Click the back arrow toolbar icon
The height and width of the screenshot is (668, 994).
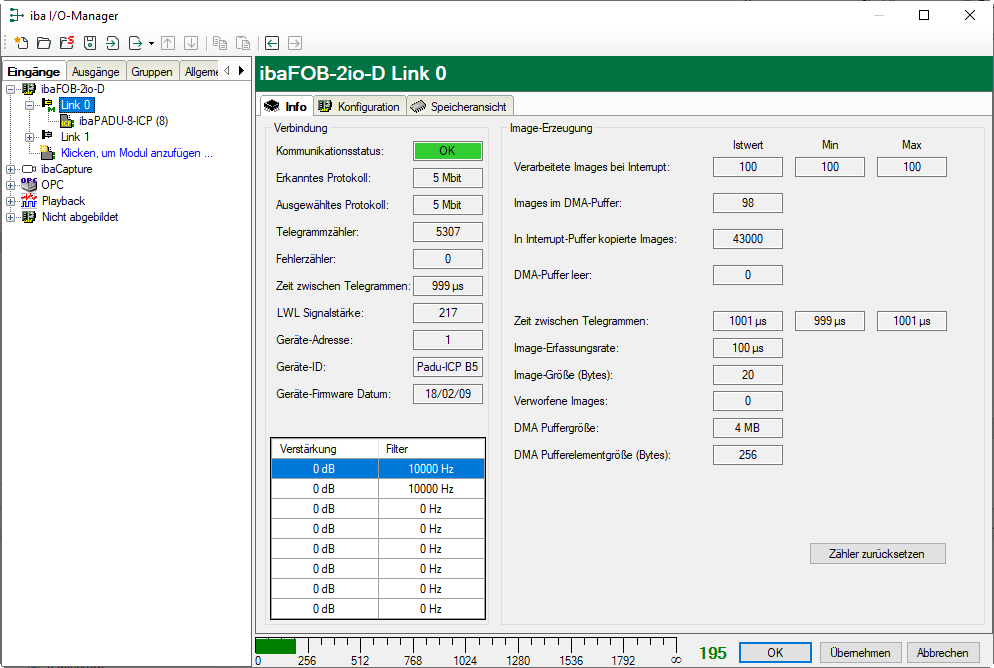coord(271,43)
